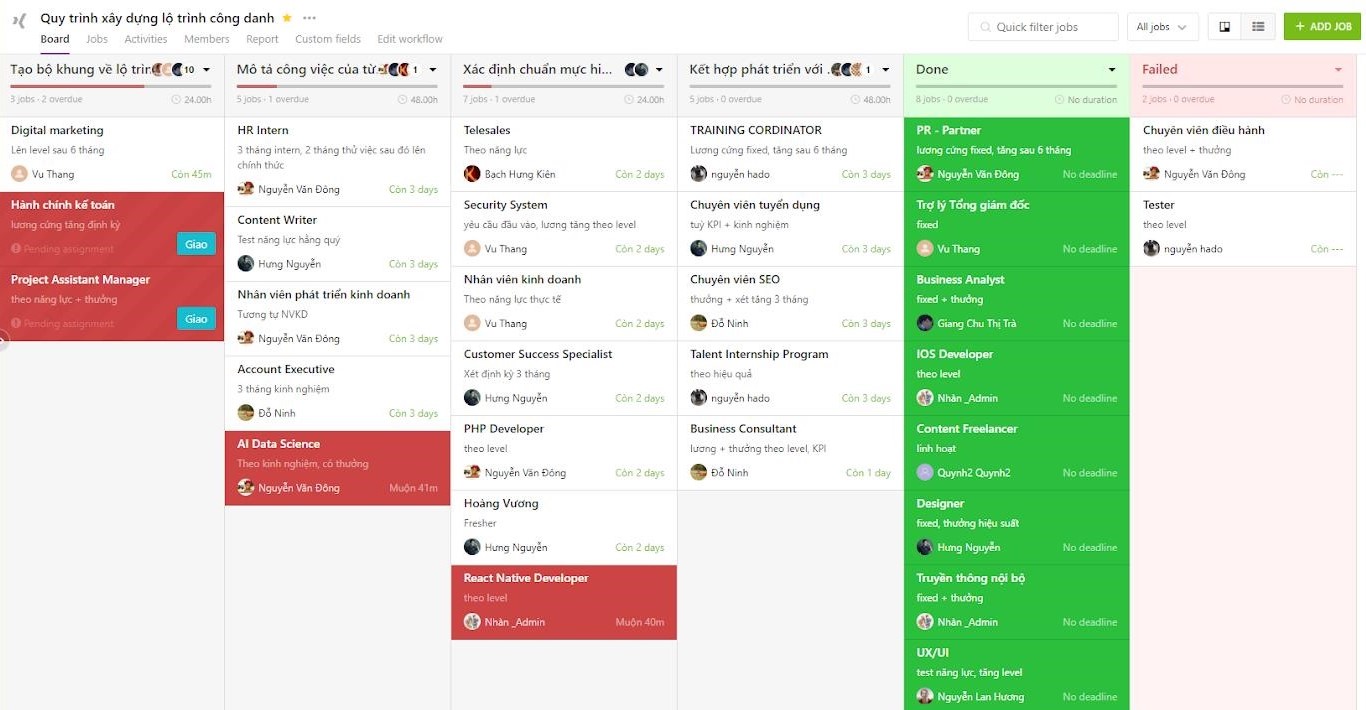Click avatar on PR - Partner card

click(925, 174)
